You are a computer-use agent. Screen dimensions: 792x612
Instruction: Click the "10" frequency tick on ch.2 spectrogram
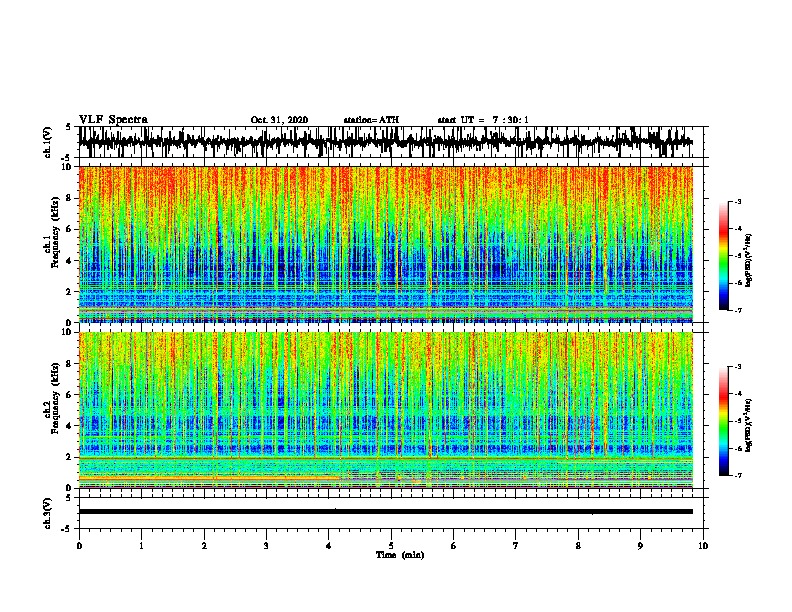pos(68,332)
